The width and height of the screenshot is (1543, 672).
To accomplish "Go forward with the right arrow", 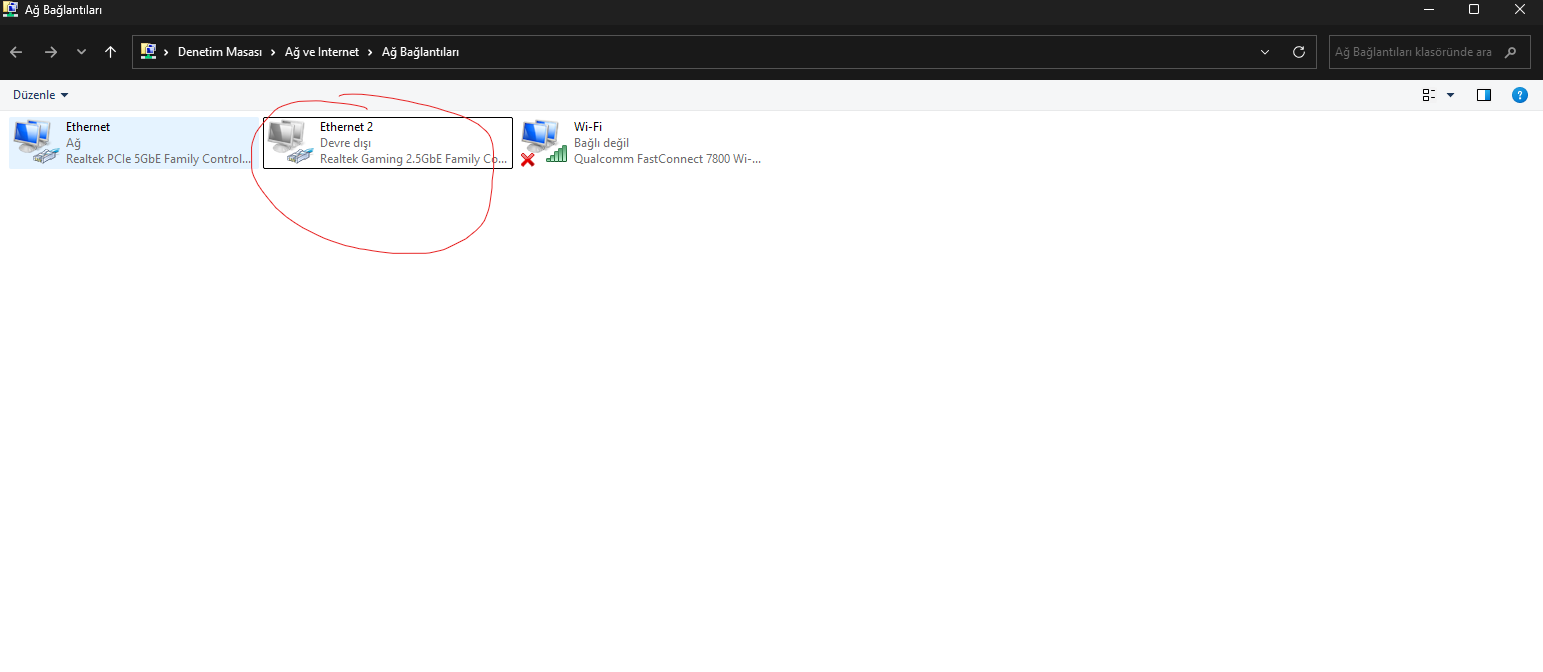I will [50, 52].
